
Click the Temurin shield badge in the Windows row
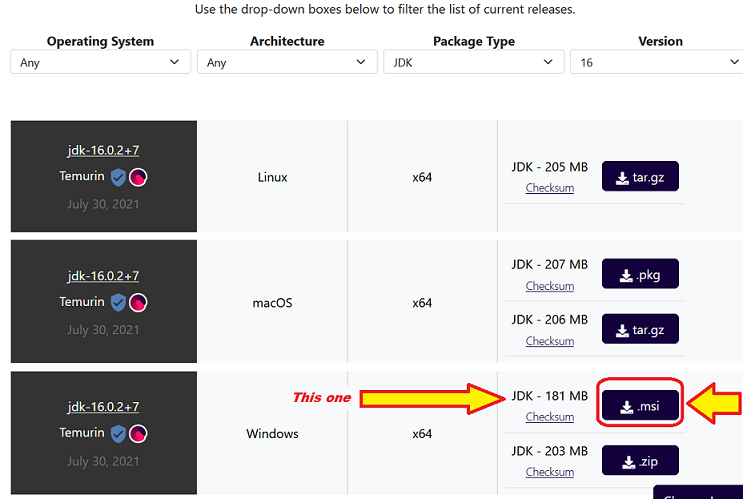click(118, 434)
